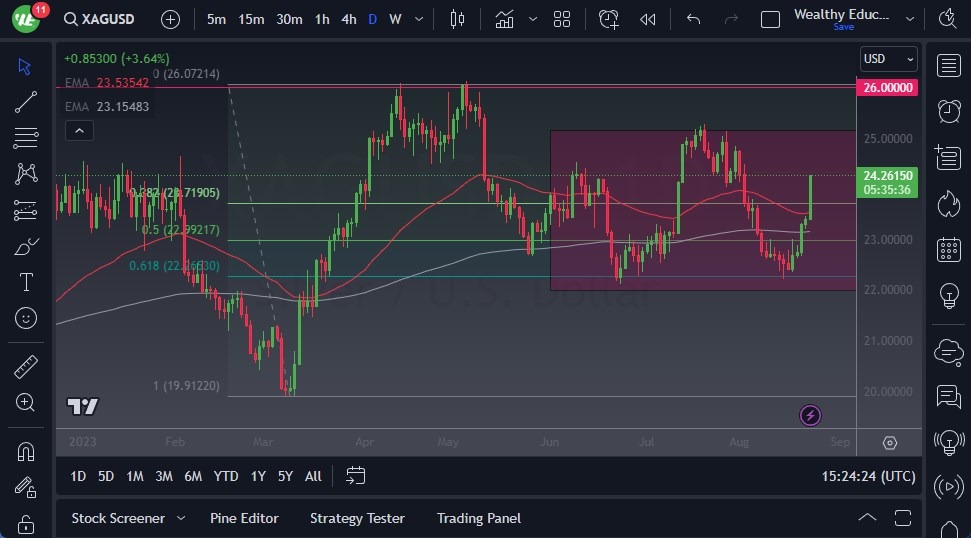Select the 4h timeframe
Image resolution: width=971 pixels, height=538 pixels.
(x=348, y=19)
